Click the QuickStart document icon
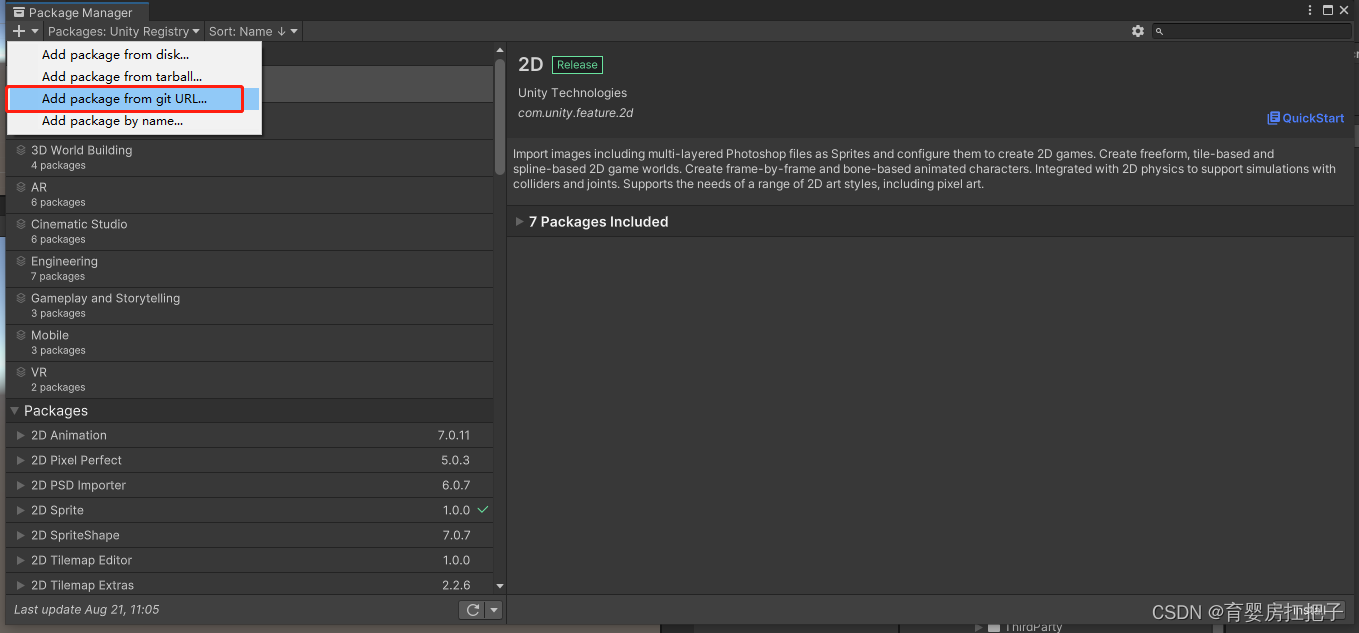The height and width of the screenshot is (633, 1359). [1276, 118]
